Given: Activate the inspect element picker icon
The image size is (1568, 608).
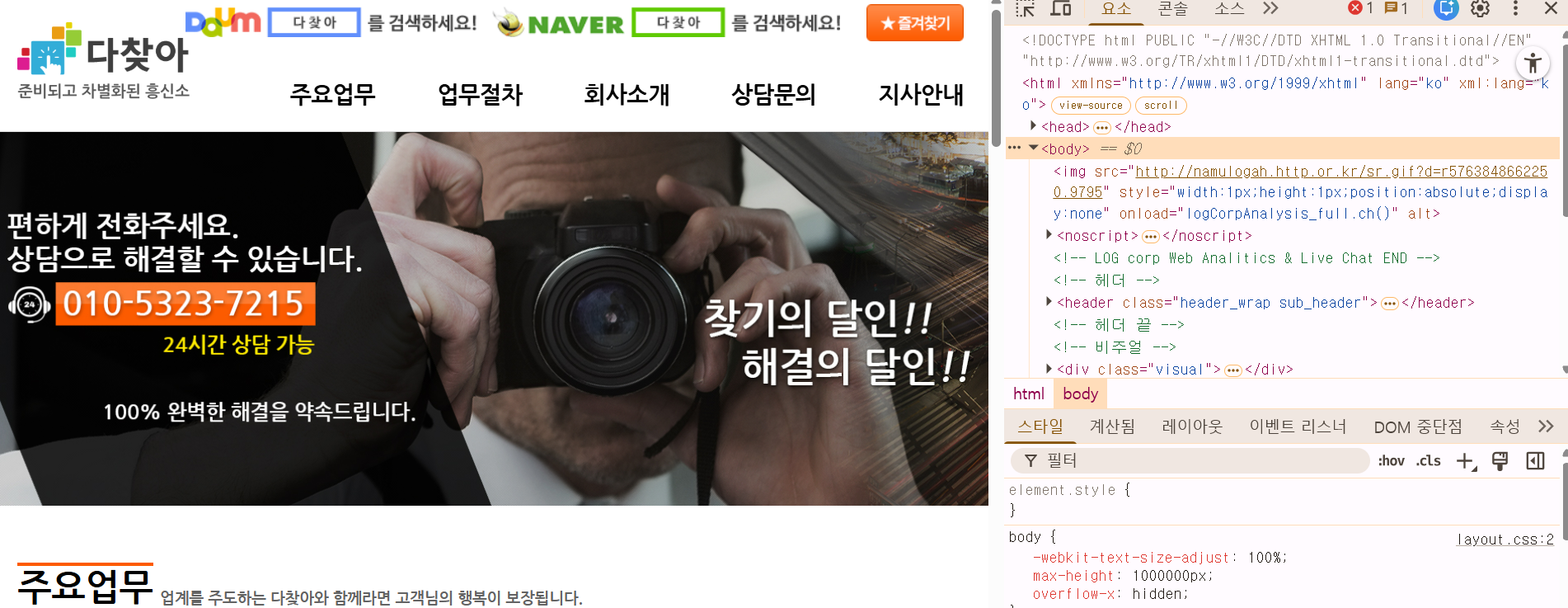Looking at the screenshot, I should 1025,8.
